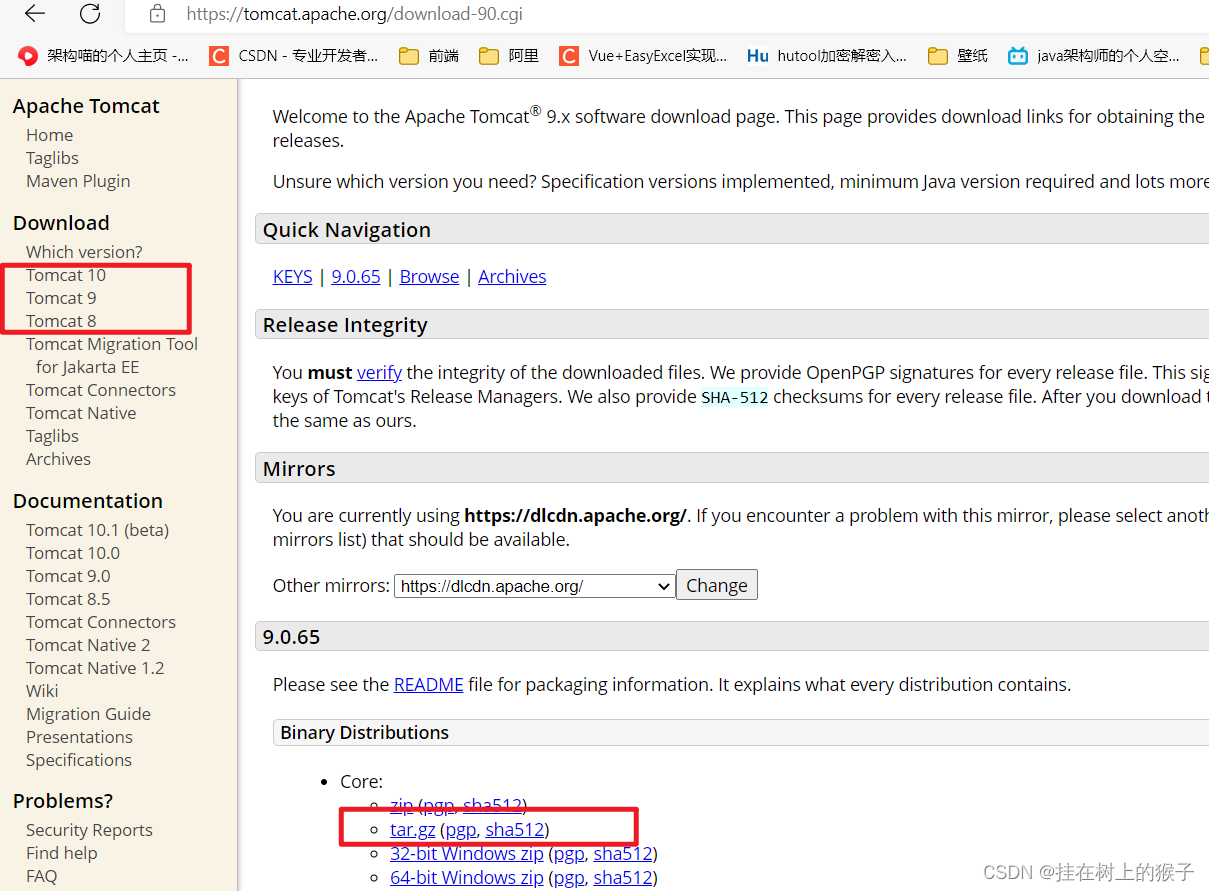1209x891 pixels.
Task: Open pgp signature for Core zip
Action: pyautogui.click(x=438, y=806)
